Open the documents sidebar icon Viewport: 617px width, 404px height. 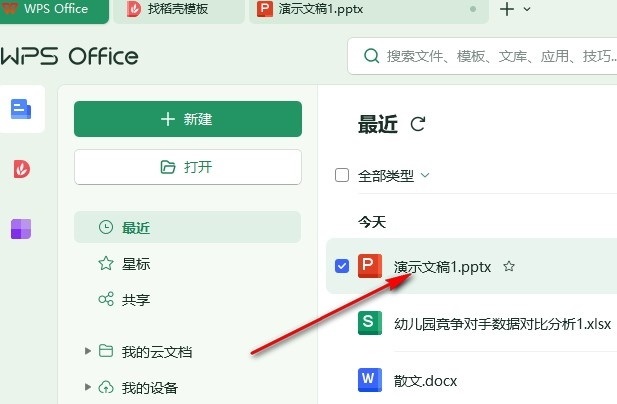(21, 109)
